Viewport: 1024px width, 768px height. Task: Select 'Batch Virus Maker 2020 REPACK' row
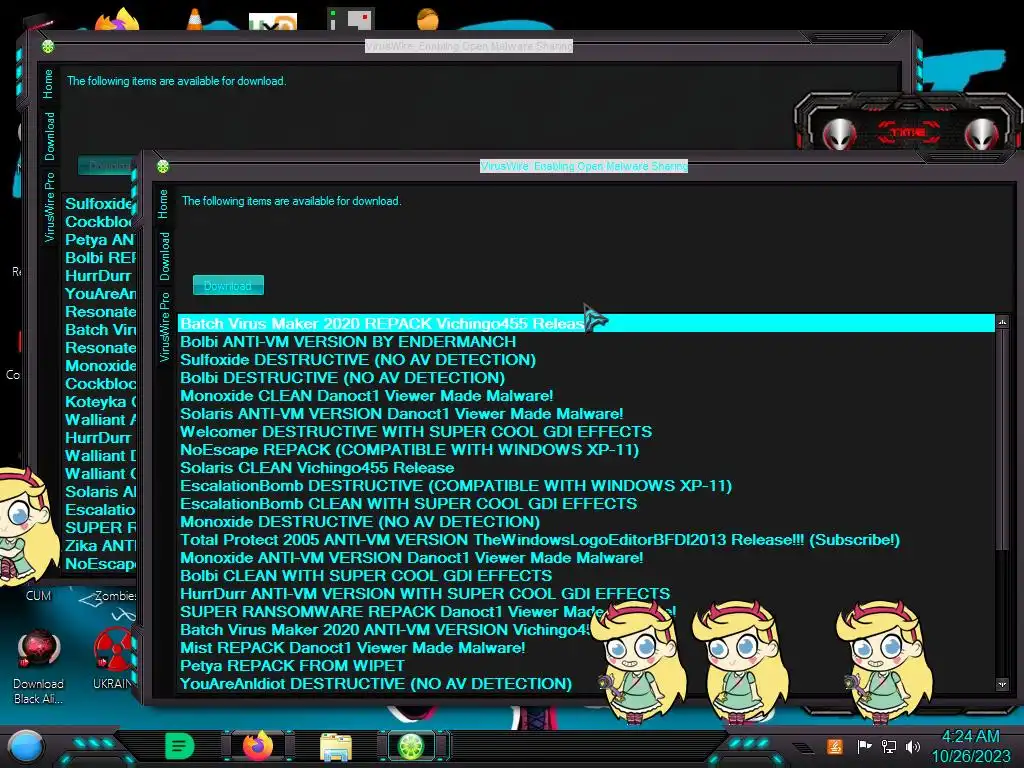[x=586, y=323]
